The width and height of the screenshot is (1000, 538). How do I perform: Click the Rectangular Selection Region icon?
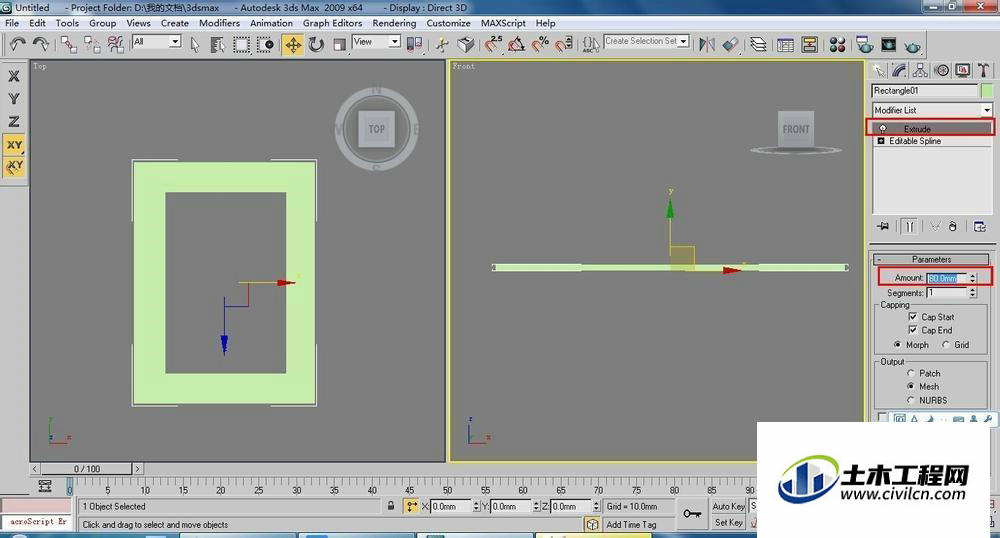241,44
